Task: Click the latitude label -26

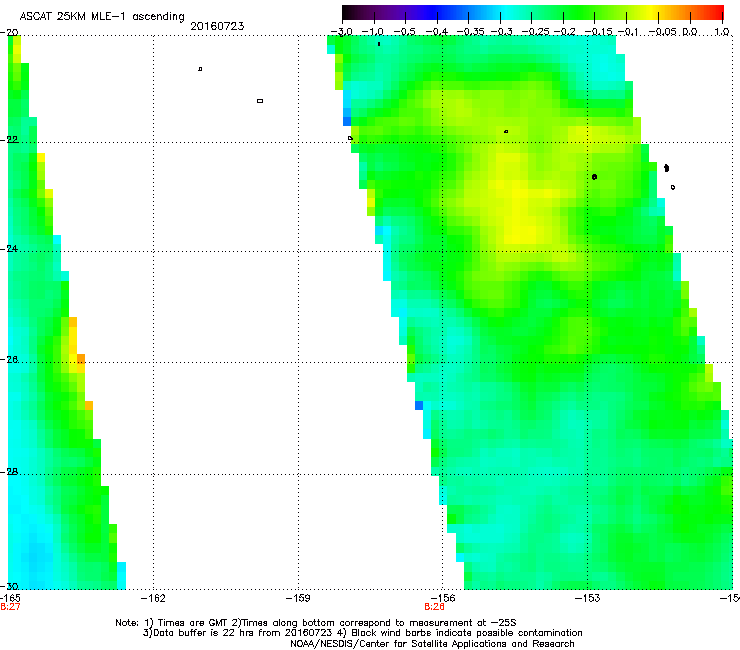Action: 9,360
